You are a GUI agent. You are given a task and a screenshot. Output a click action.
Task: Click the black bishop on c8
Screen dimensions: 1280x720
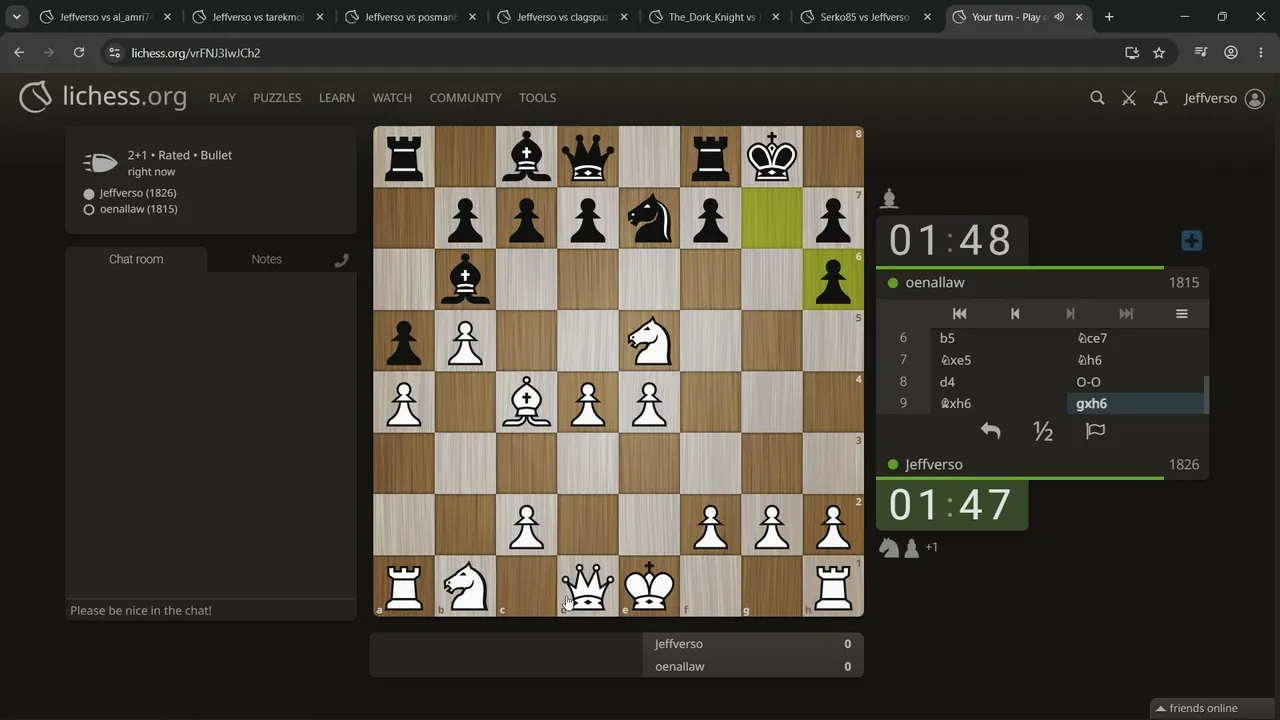[x=527, y=157]
